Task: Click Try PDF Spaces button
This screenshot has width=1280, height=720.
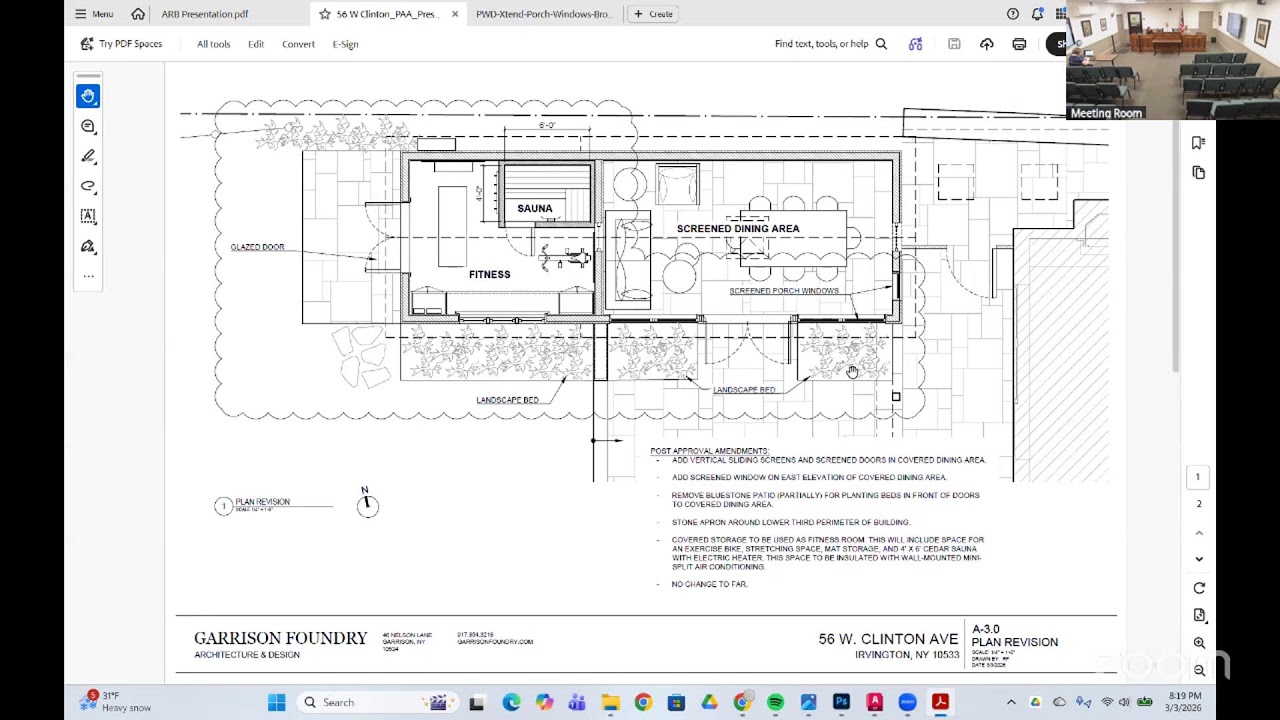Action: (x=121, y=44)
